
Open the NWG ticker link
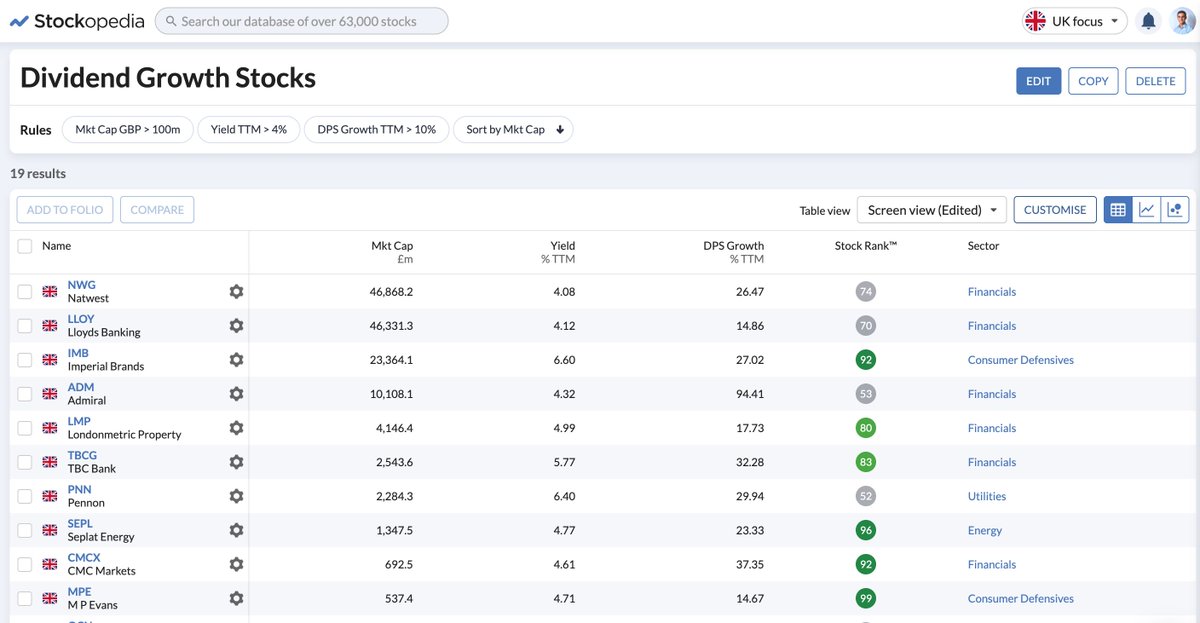pyautogui.click(x=82, y=285)
